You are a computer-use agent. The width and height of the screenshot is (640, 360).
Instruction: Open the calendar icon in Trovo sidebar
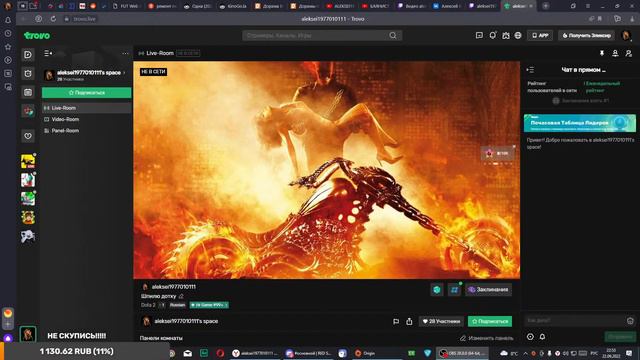28,92
